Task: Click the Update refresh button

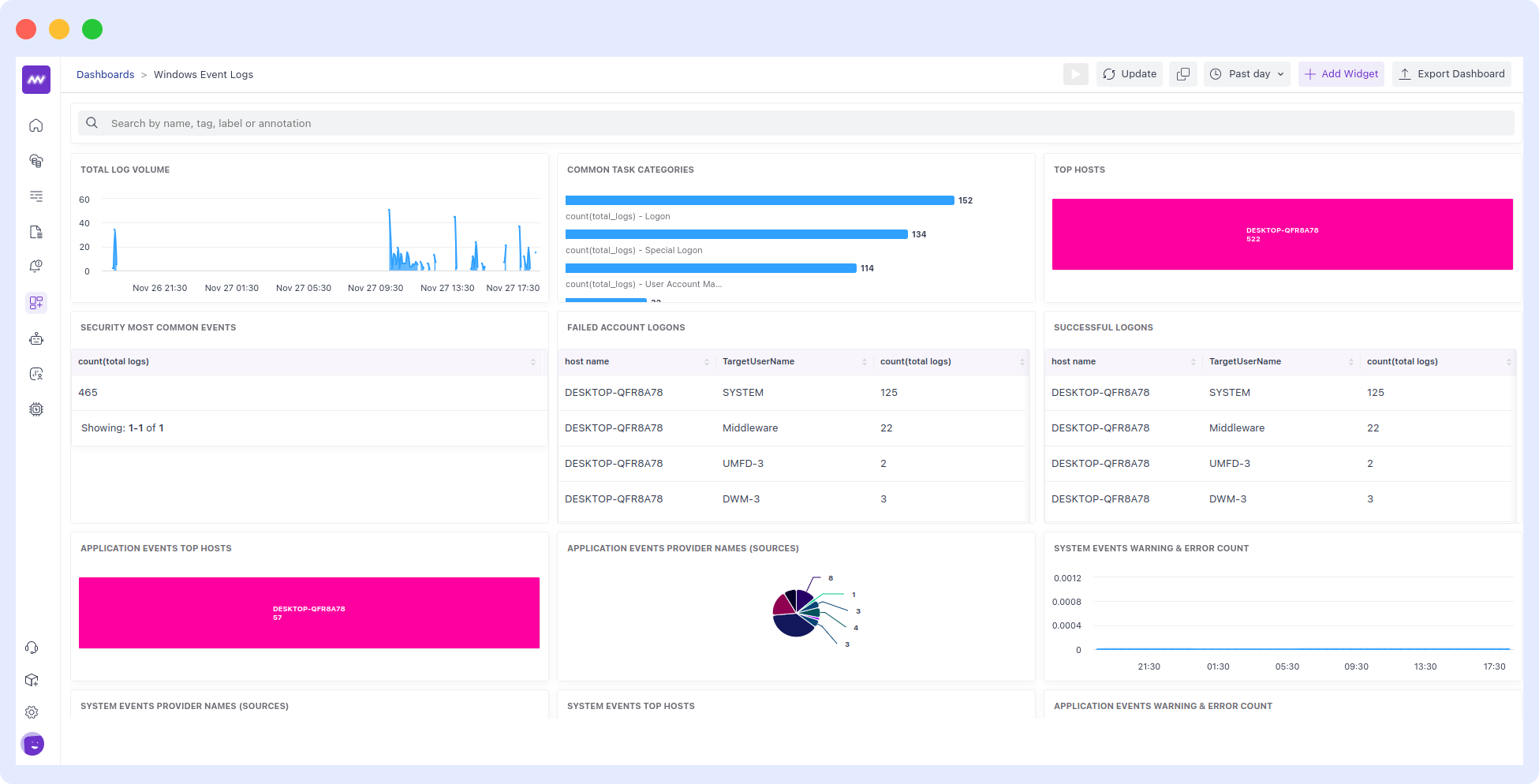Action: pos(1129,74)
